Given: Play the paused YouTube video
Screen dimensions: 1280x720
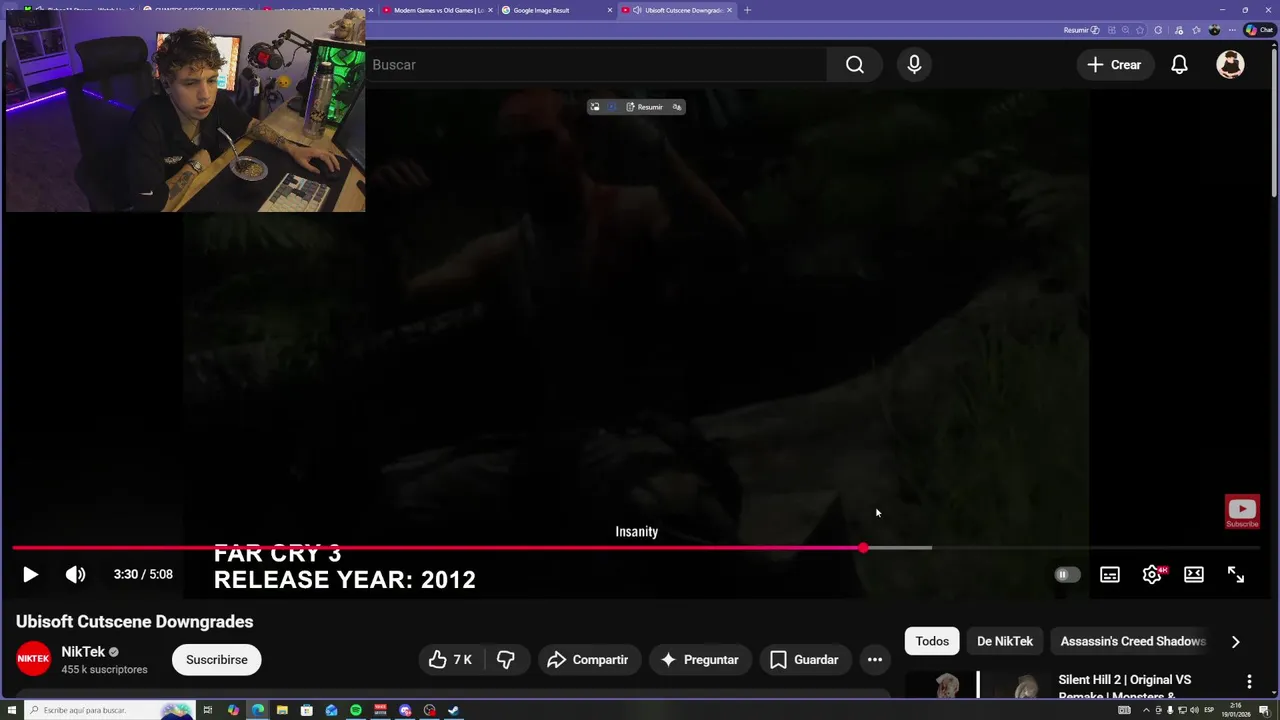Looking at the screenshot, I should [30, 575].
